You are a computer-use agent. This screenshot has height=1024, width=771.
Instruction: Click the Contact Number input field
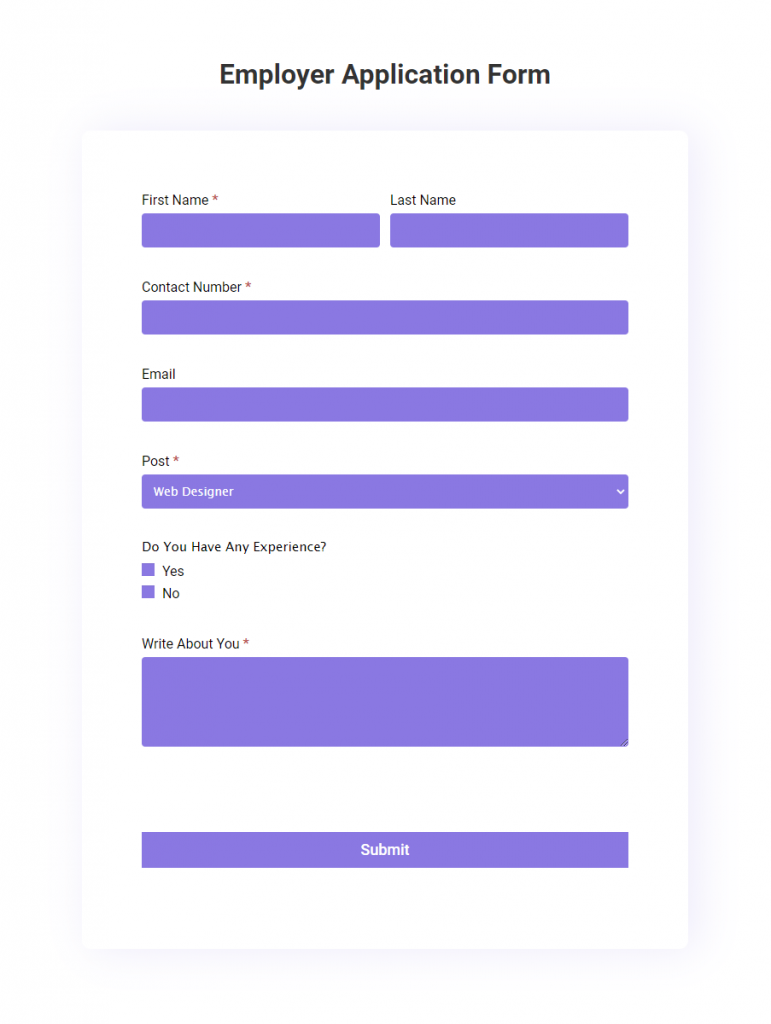[384, 317]
